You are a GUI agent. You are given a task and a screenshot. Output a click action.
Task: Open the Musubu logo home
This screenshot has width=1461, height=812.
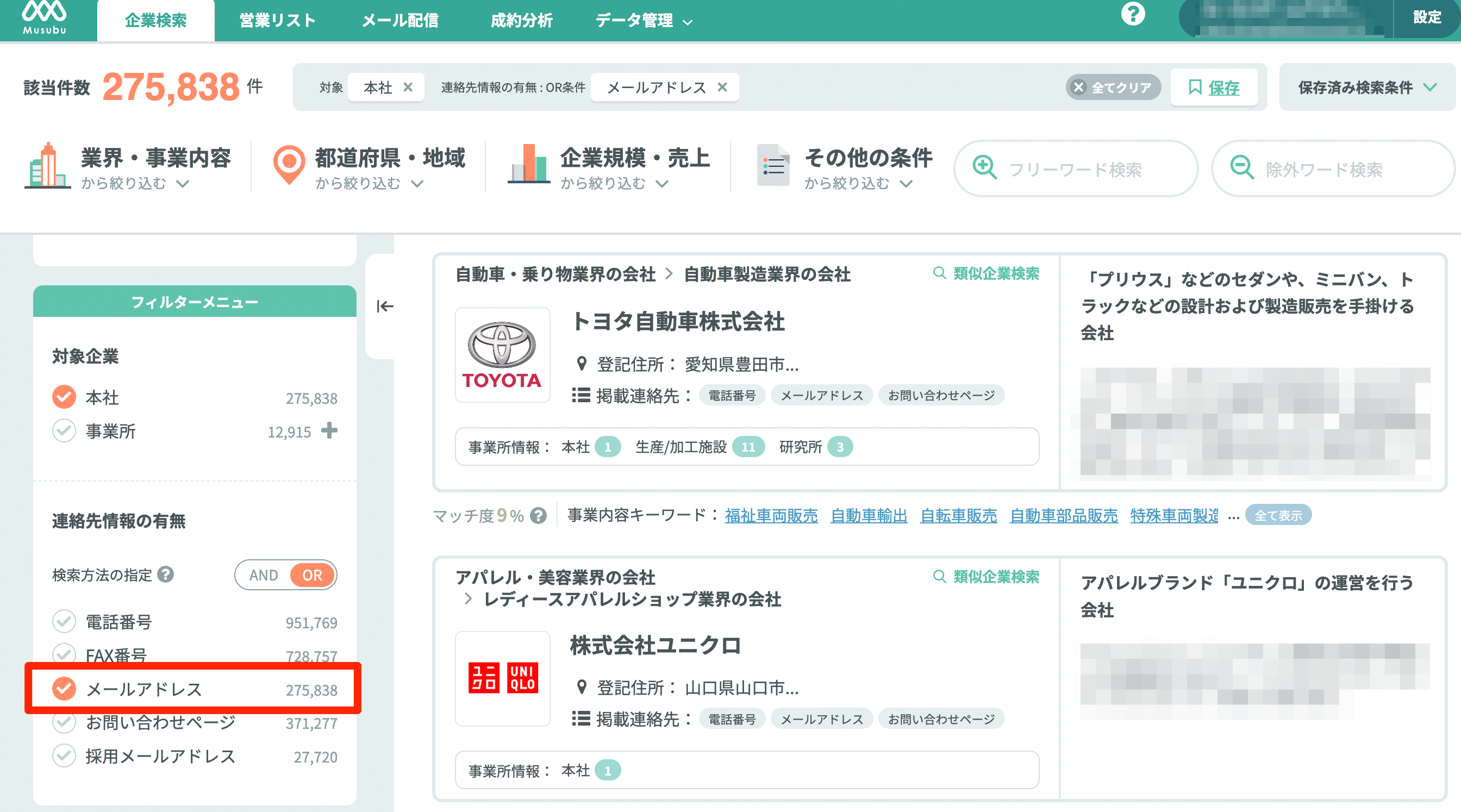44,18
